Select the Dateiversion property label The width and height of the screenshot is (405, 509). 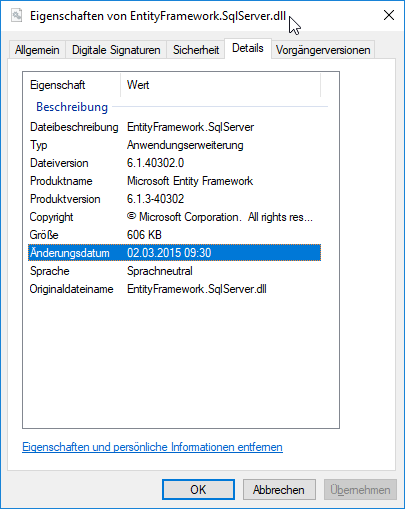click(x=59, y=163)
